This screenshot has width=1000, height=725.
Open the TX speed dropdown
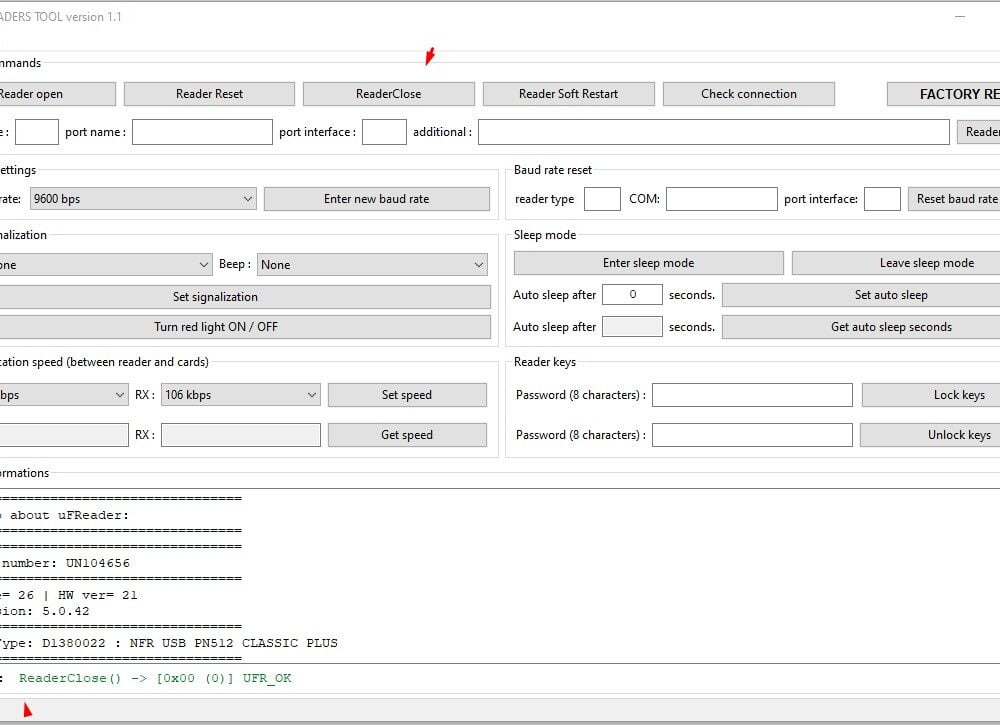63,395
